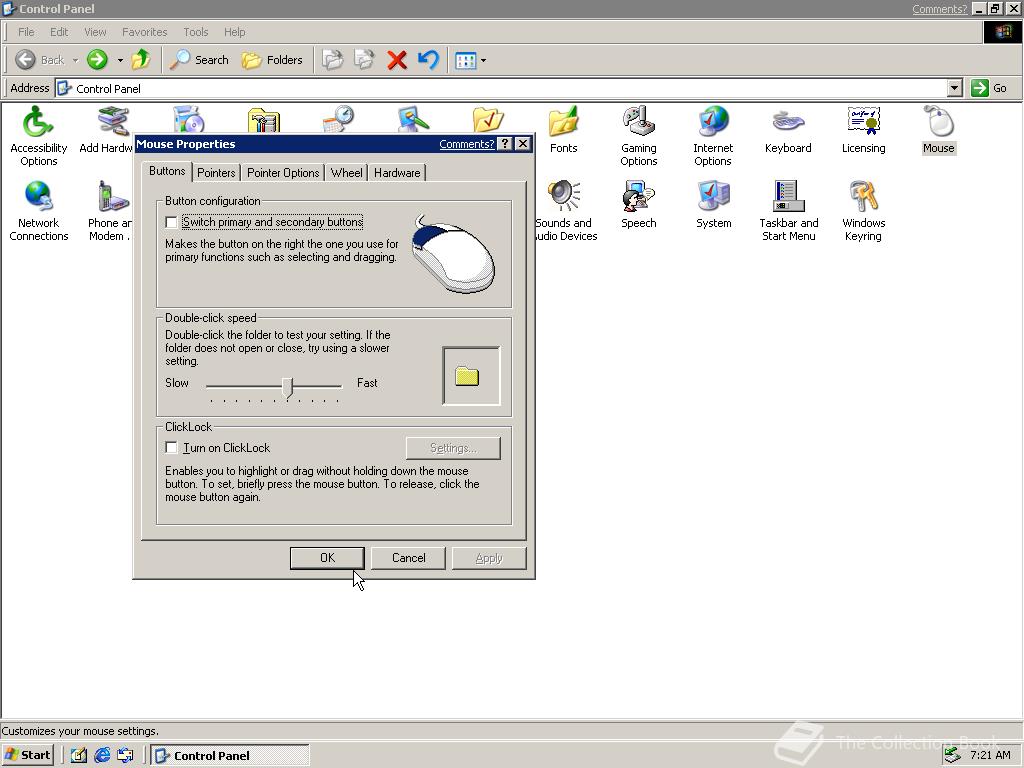
Task: Open the Address bar dropdown
Action: click(x=955, y=88)
